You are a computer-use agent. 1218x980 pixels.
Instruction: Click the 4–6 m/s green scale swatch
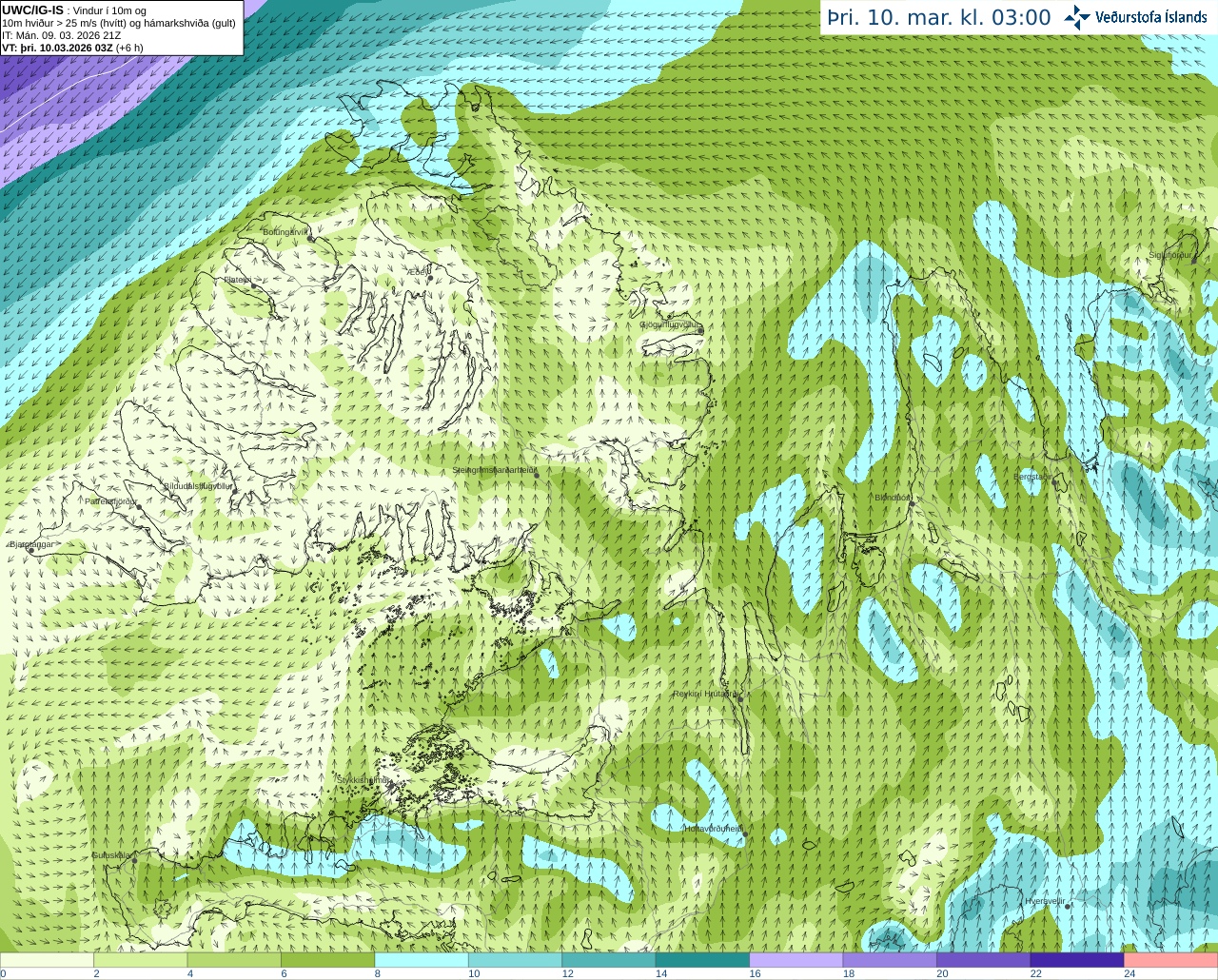pos(234,960)
